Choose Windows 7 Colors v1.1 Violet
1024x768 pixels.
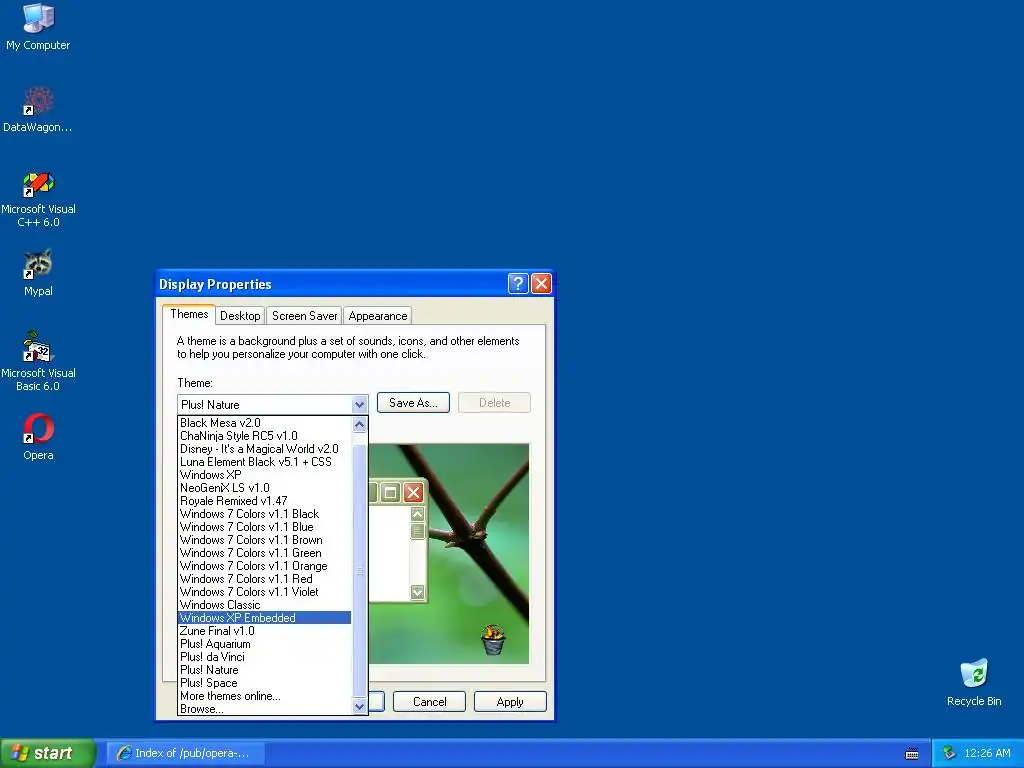(264, 592)
